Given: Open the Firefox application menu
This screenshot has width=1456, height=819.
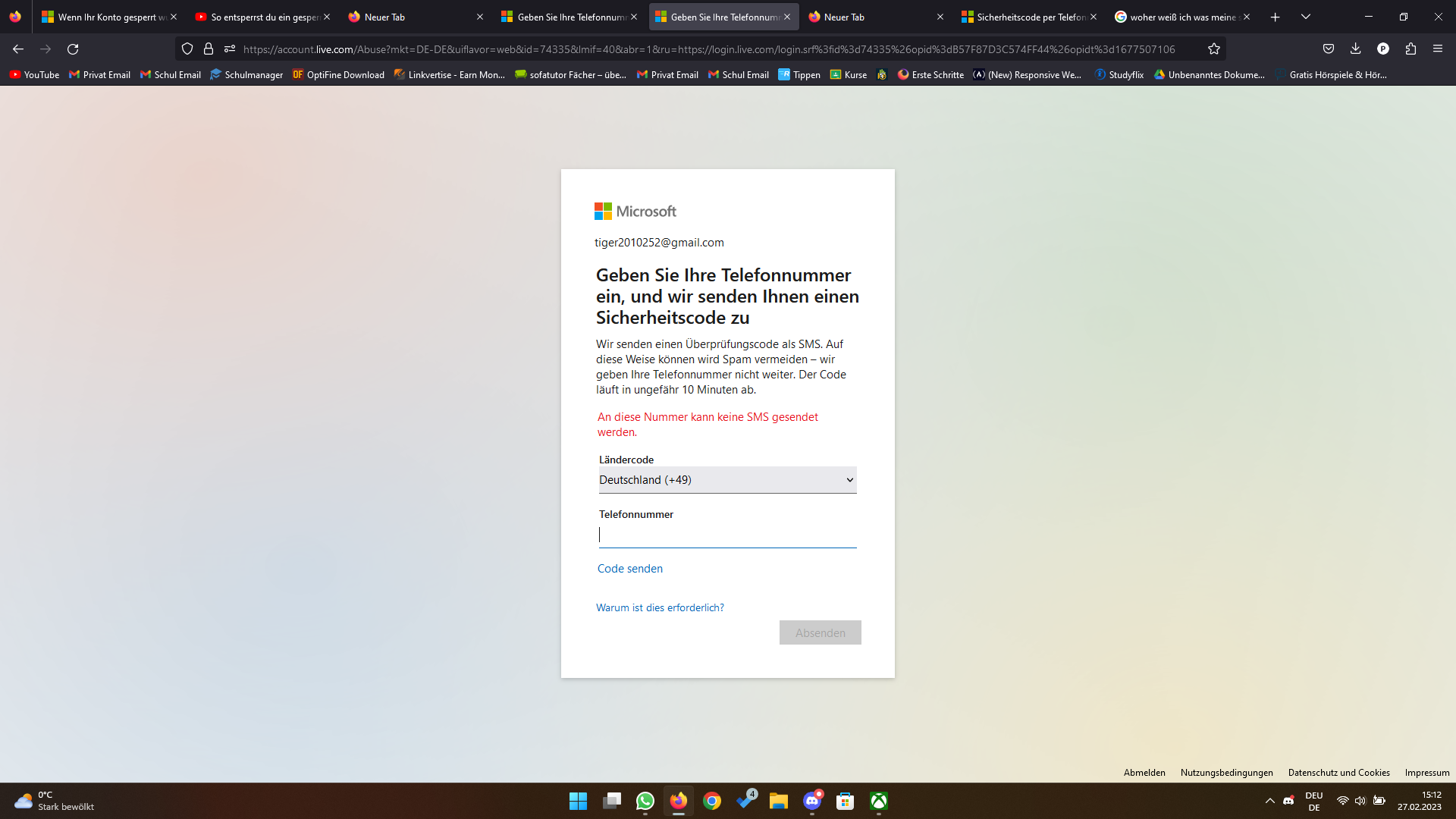Looking at the screenshot, I should pos(1438,48).
